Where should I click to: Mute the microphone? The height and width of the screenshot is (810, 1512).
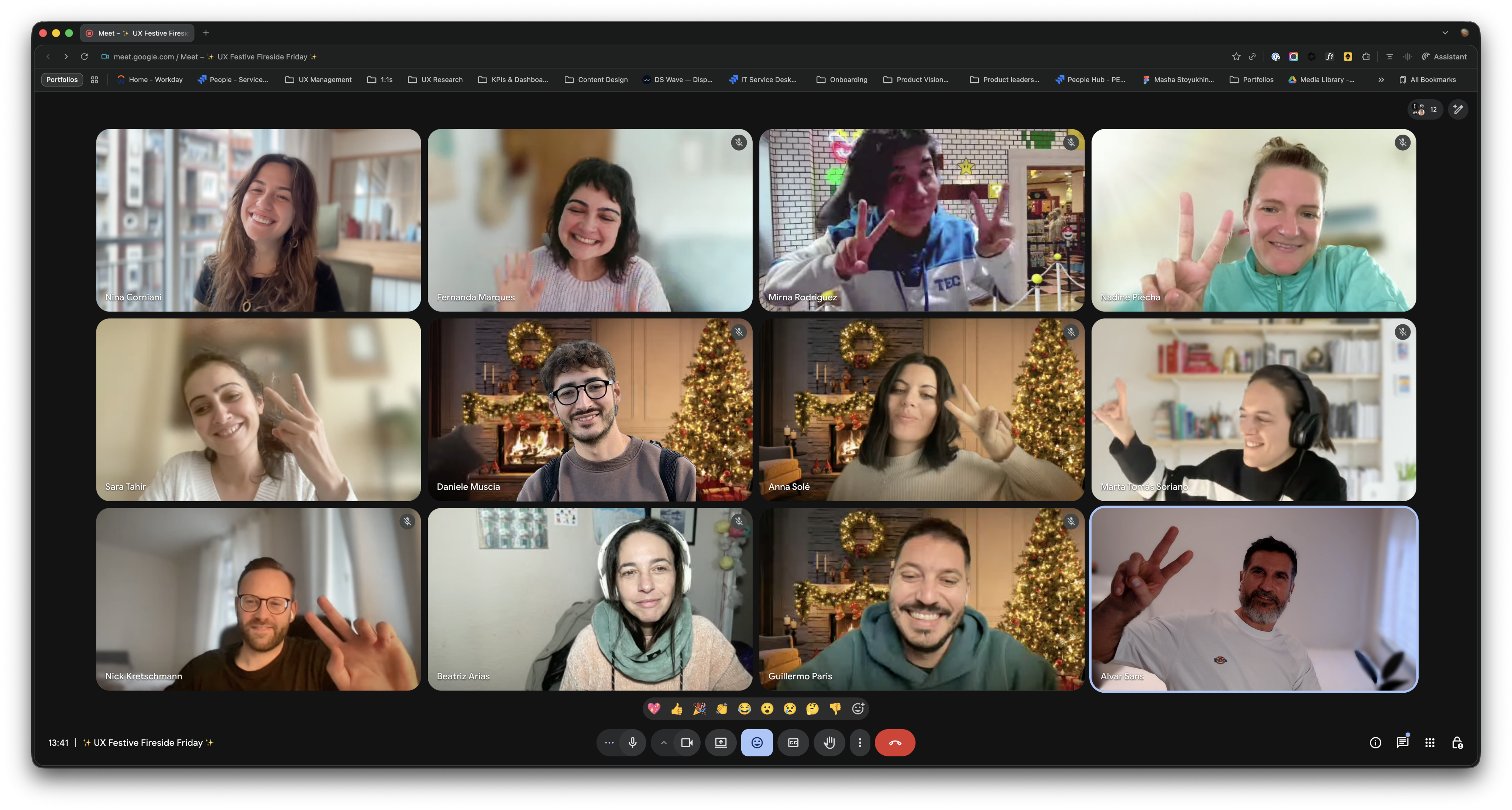click(x=632, y=742)
